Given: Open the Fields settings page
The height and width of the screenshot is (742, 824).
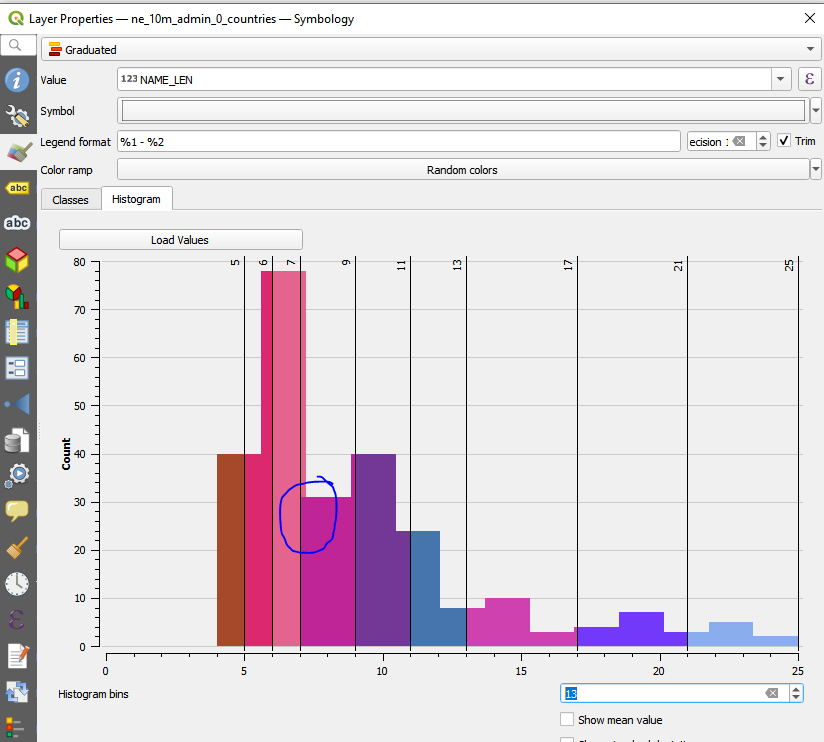Looking at the screenshot, I should pyautogui.click(x=17, y=331).
